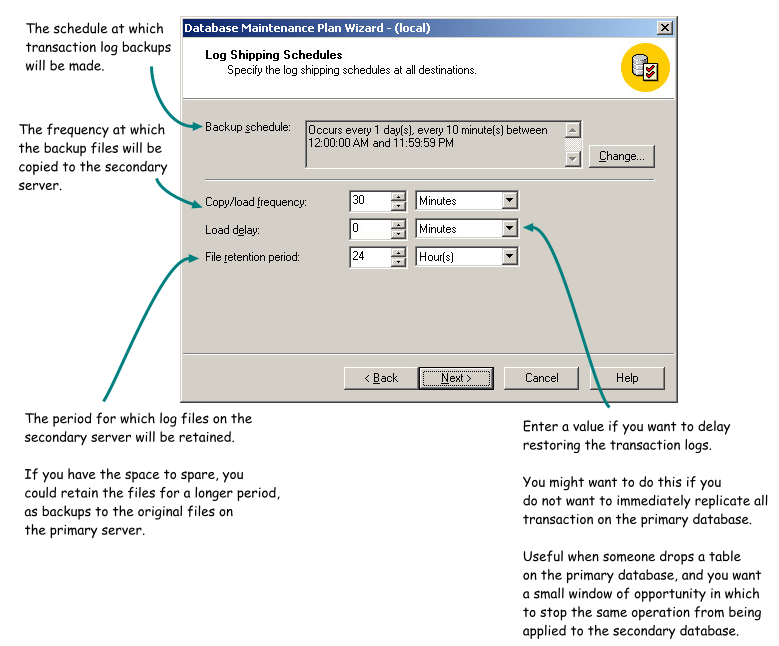Open the Copy/load frequency units dropdown
779x646 pixels.
coord(509,201)
